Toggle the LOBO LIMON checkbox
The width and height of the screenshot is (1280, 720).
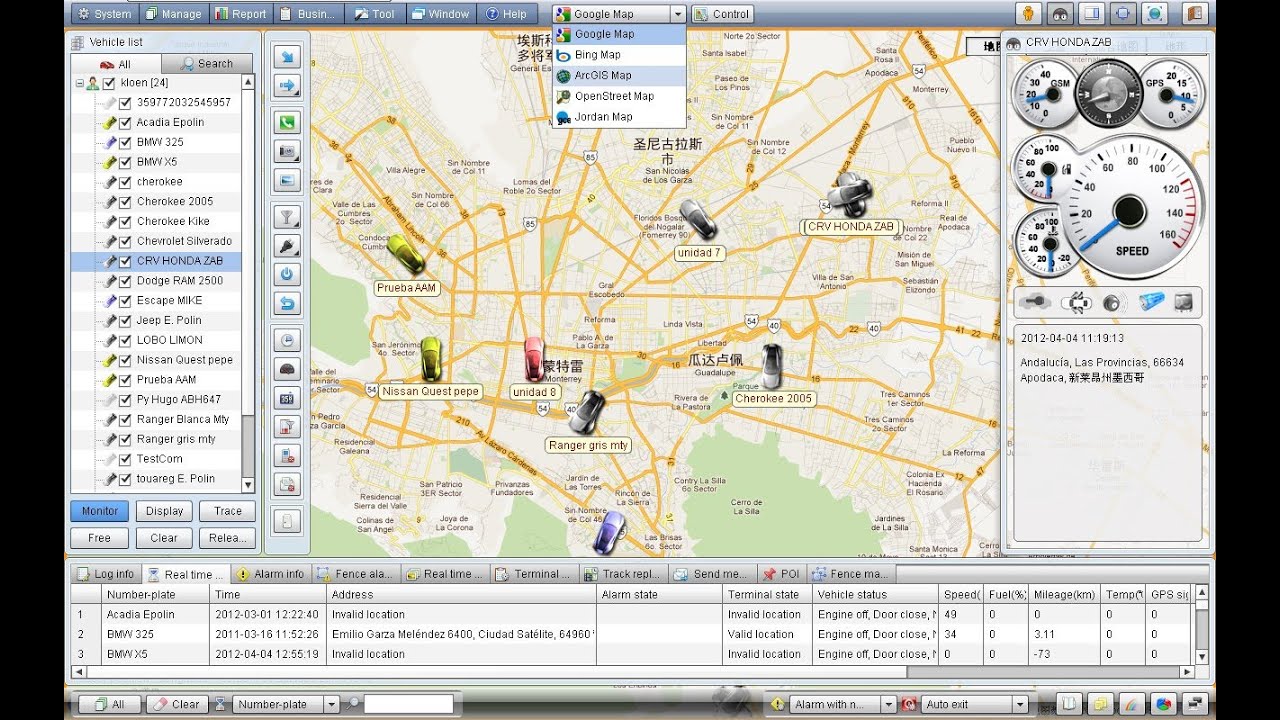125,340
